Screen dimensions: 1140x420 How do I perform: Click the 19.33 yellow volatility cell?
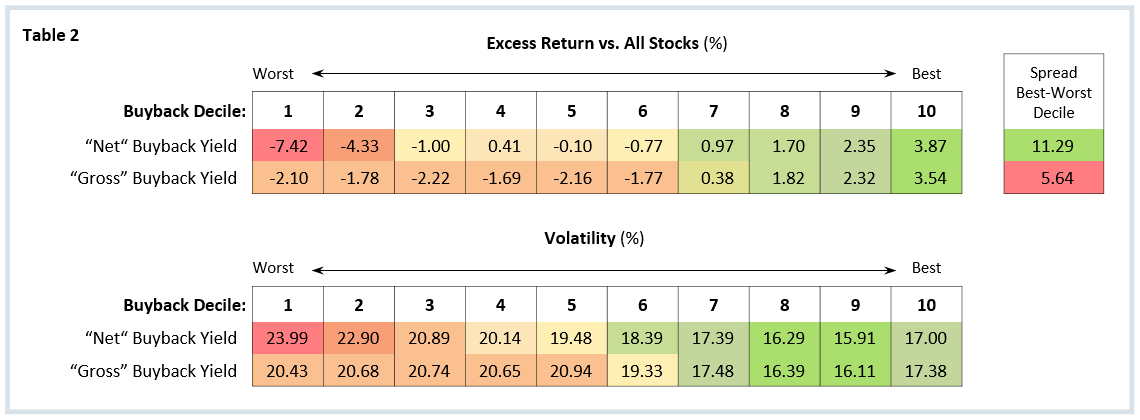(x=642, y=370)
